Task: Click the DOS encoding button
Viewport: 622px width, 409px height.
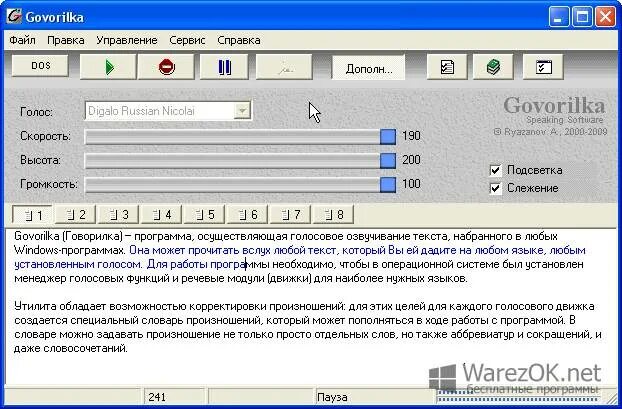Action: [x=40, y=65]
